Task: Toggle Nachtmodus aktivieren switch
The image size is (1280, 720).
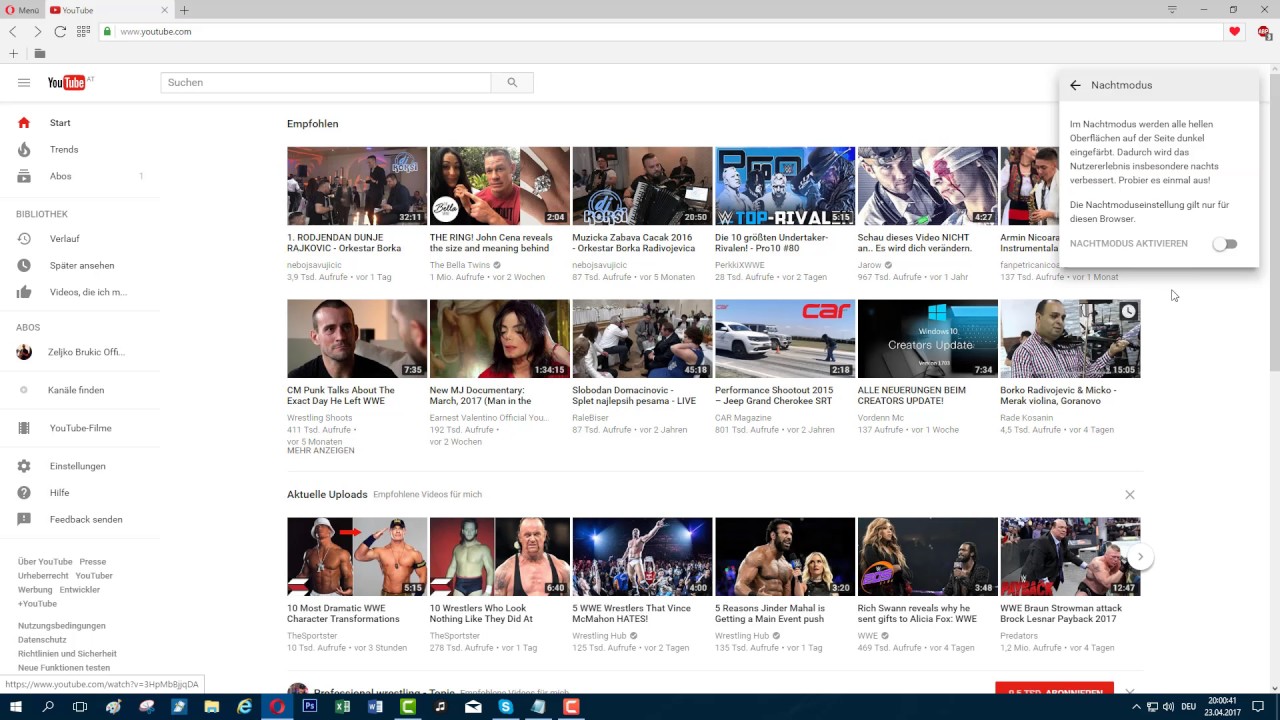Action: click(1225, 244)
